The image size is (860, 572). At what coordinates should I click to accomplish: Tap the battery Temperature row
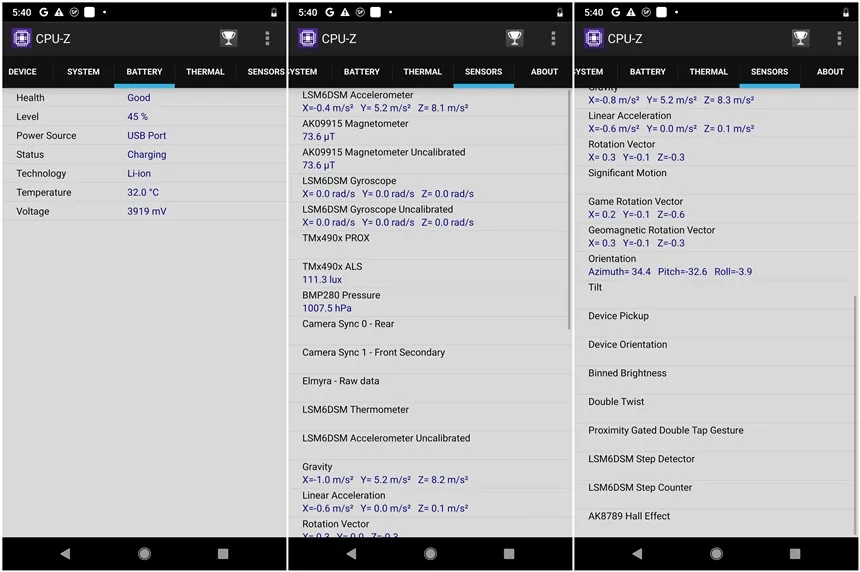(145, 192)
